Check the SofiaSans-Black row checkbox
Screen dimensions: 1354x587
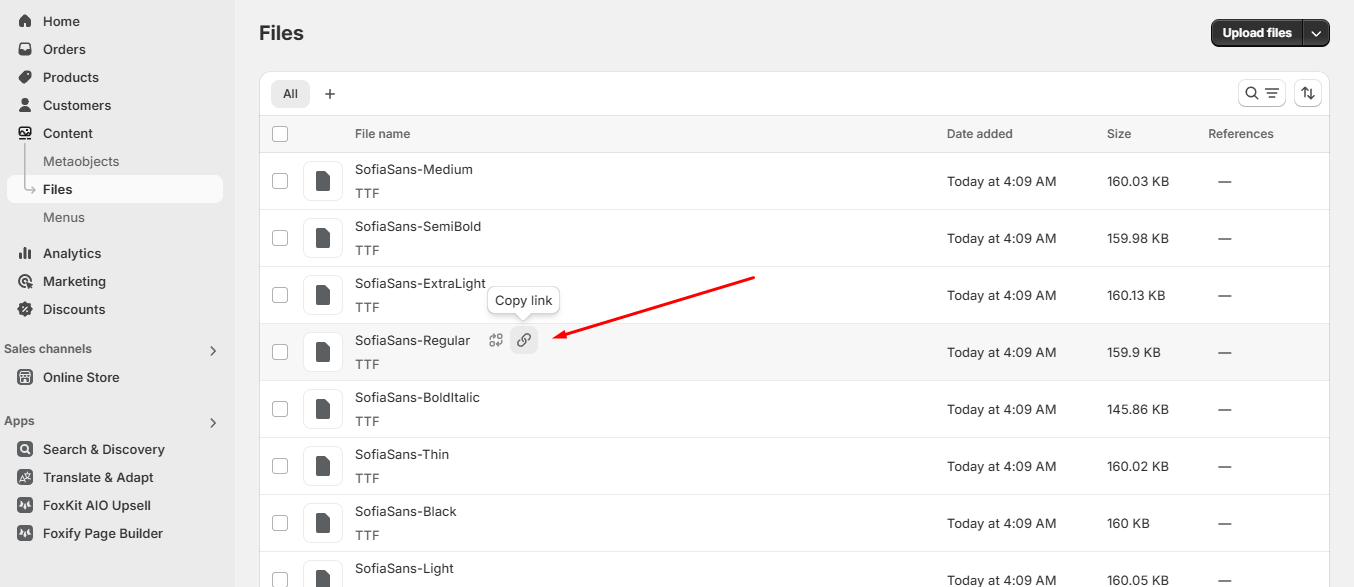coord(280,523)
